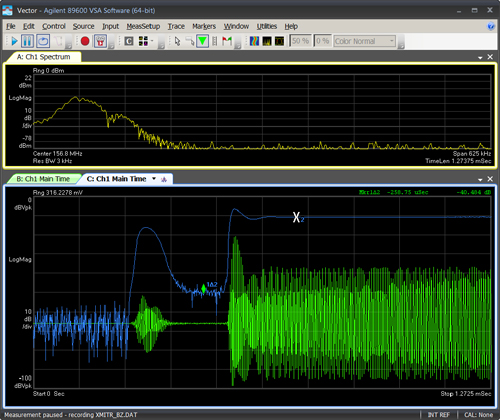Click the 50 % field
The image size is (500, 420).
(300, 41)
